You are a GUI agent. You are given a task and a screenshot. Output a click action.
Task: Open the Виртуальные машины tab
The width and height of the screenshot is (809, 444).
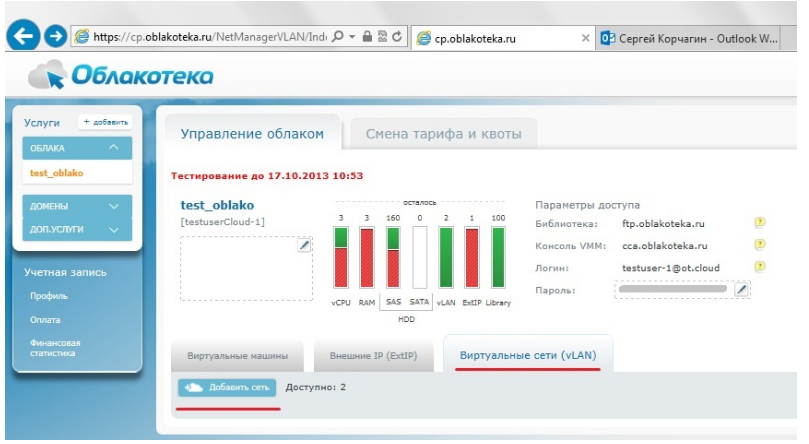238,356
